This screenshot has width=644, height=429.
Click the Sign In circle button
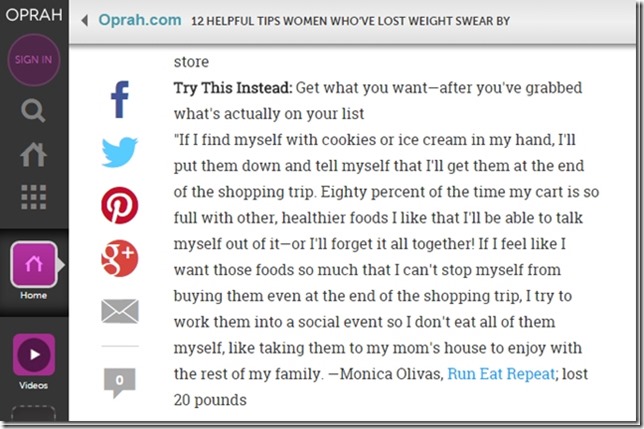(34, 60)
